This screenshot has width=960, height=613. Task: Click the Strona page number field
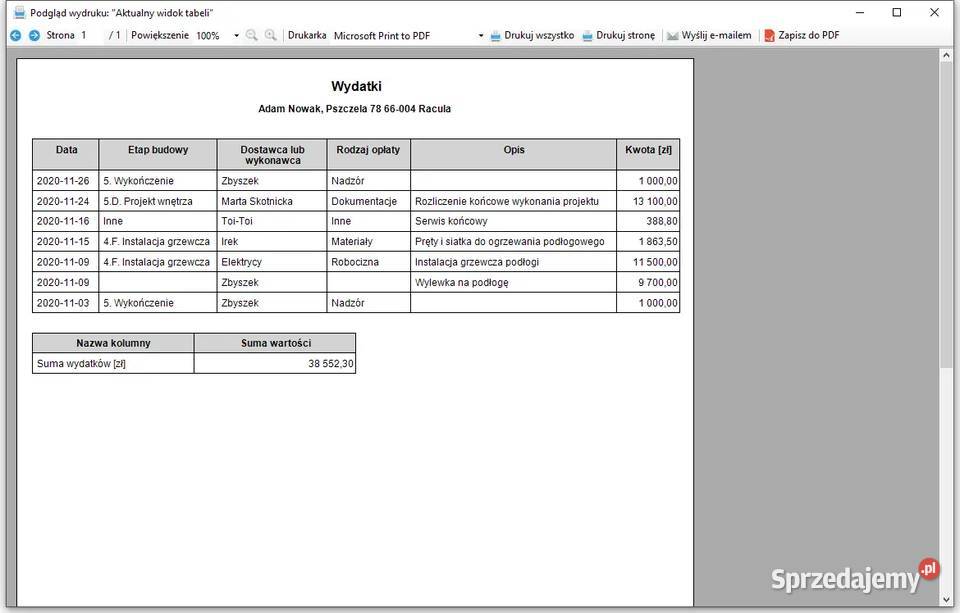pyautogui.click(x=90, y=35)
